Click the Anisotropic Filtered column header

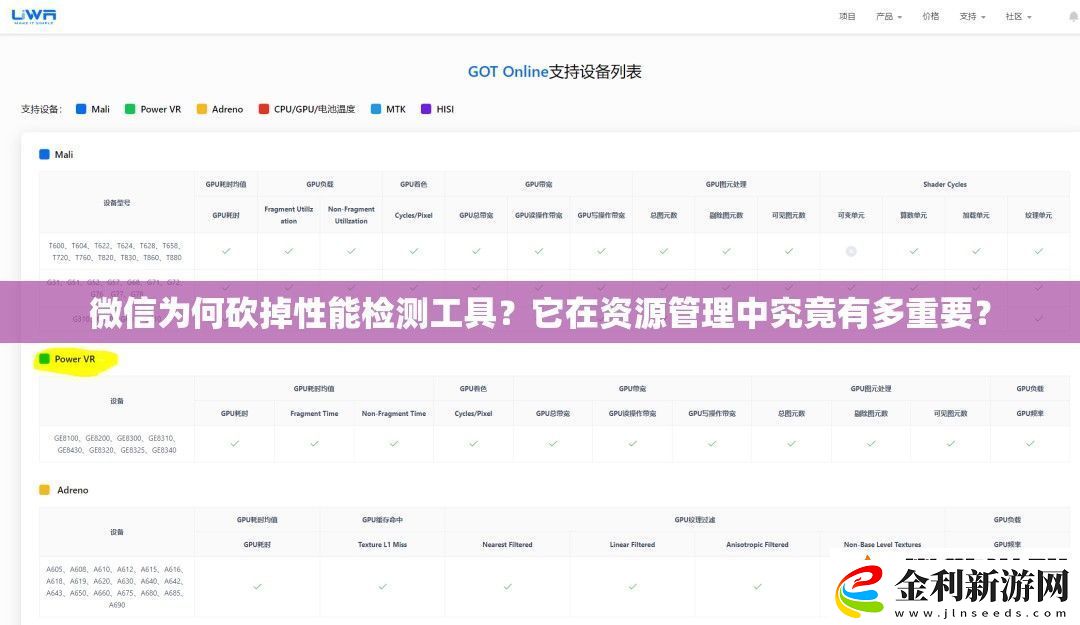[x=757, y=544]
